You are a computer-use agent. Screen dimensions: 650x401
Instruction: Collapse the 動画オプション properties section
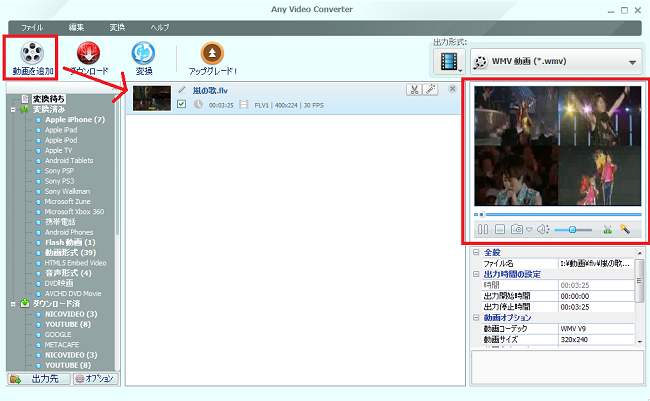tap(476, 318)
